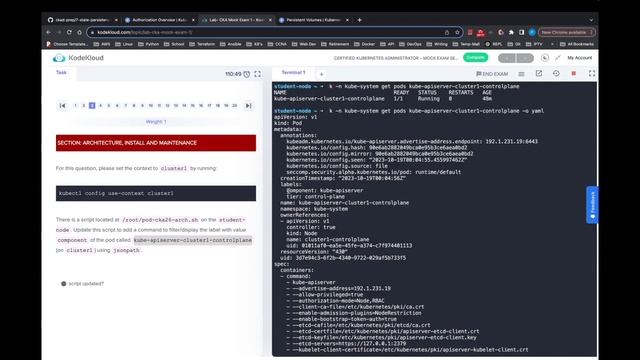Jump to the first question arrow
640x360 pixels.
coord(62,106)
